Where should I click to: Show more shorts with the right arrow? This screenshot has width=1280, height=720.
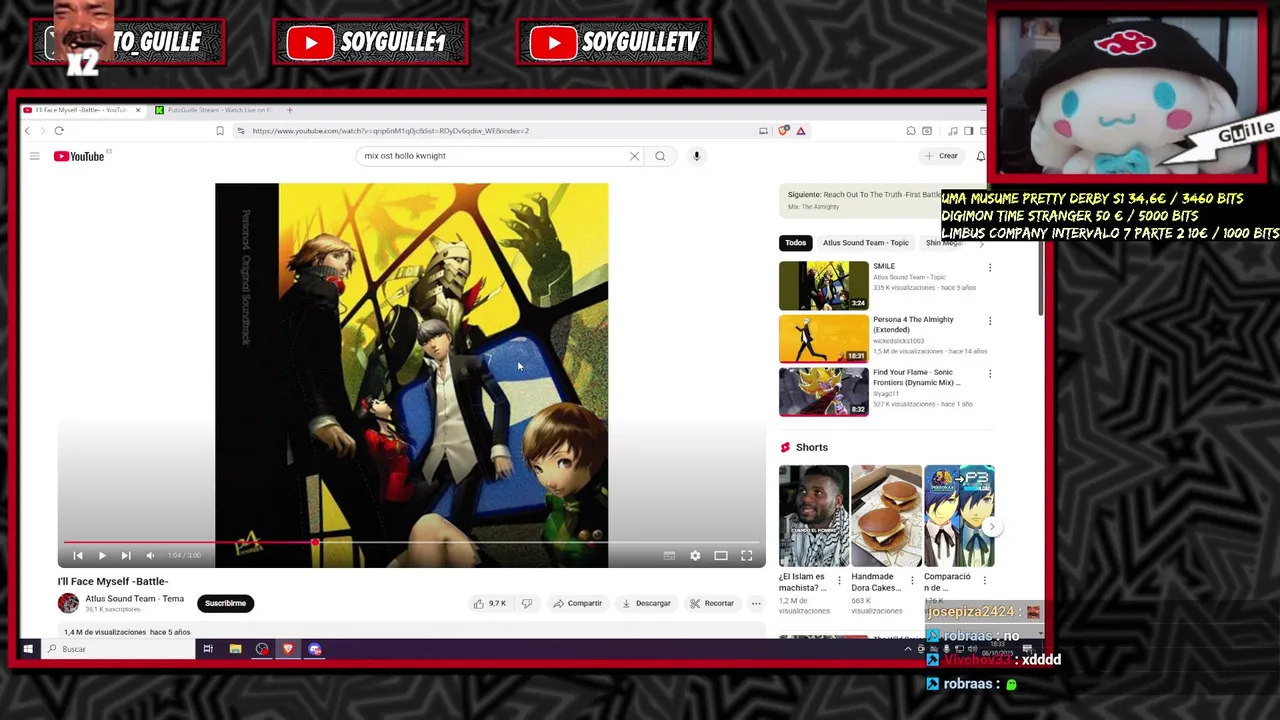point(992,526)
